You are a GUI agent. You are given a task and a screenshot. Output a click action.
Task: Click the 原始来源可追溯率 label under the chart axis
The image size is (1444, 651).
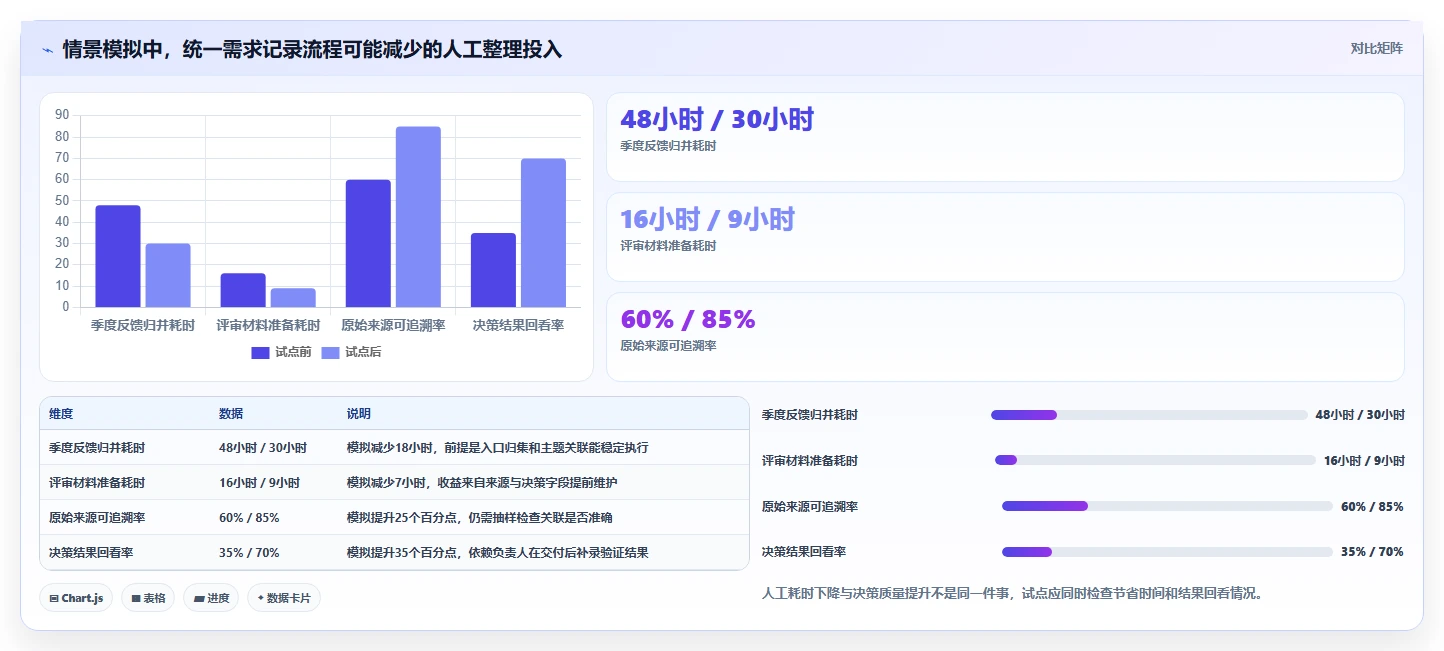393,325
